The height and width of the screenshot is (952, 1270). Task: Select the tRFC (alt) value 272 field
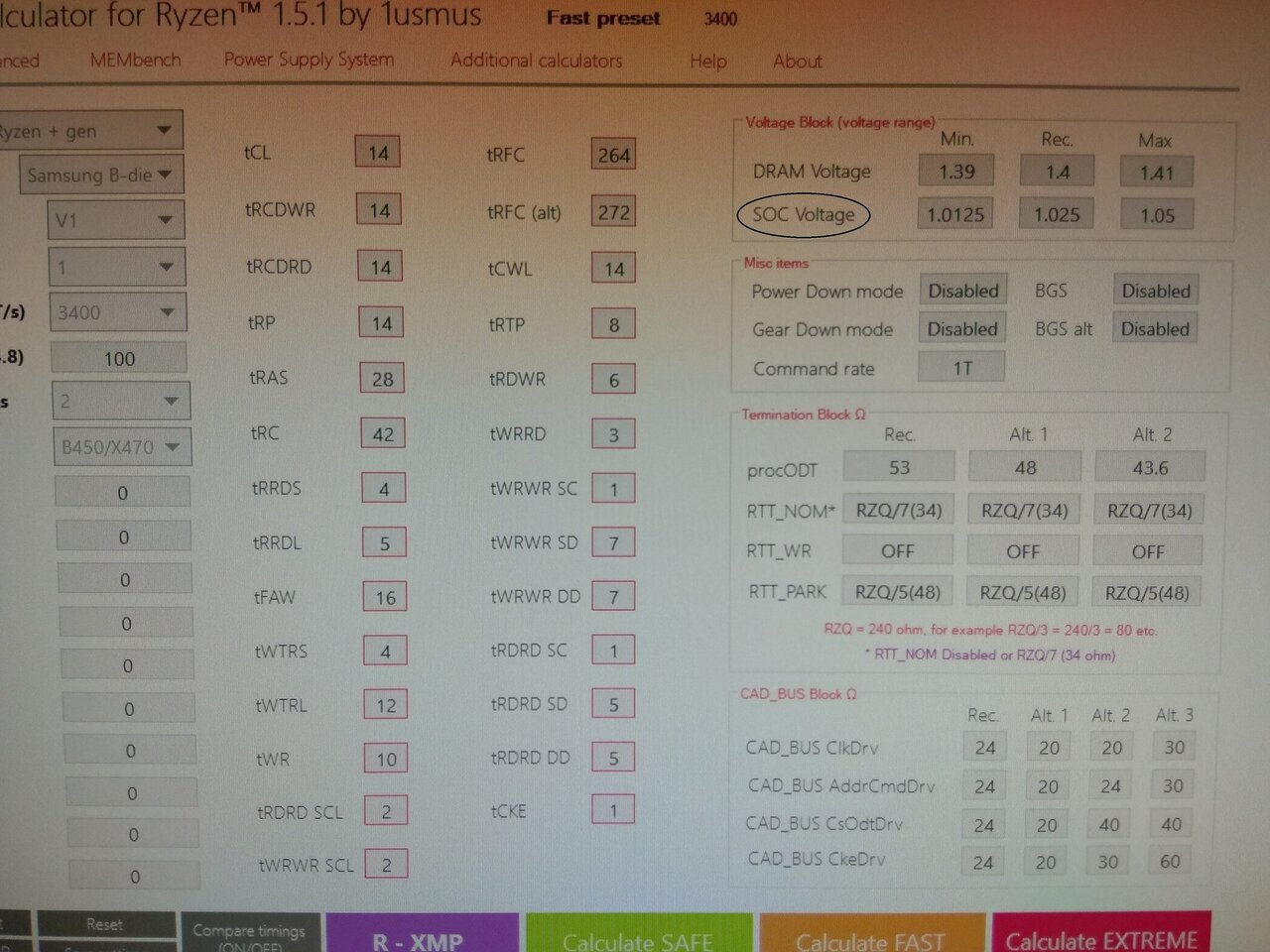coord(613,212)
